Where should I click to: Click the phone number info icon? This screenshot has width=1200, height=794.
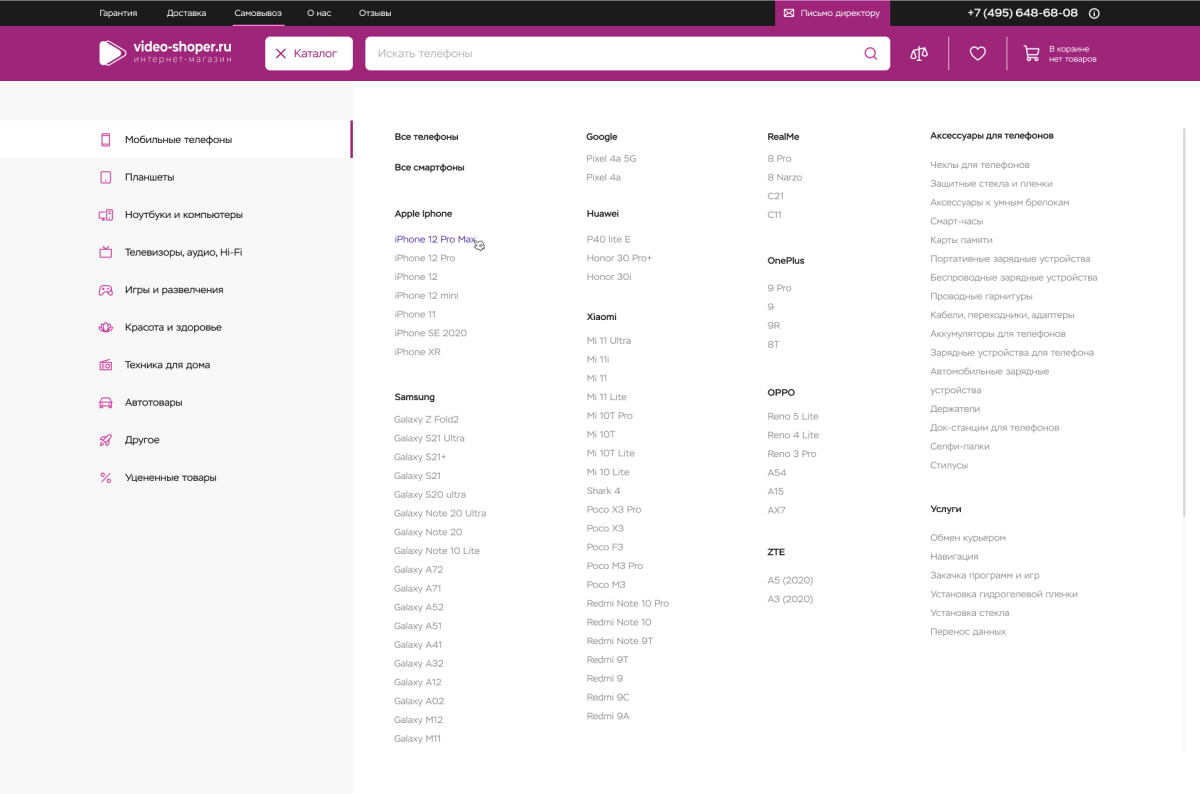pos(1093,14)
